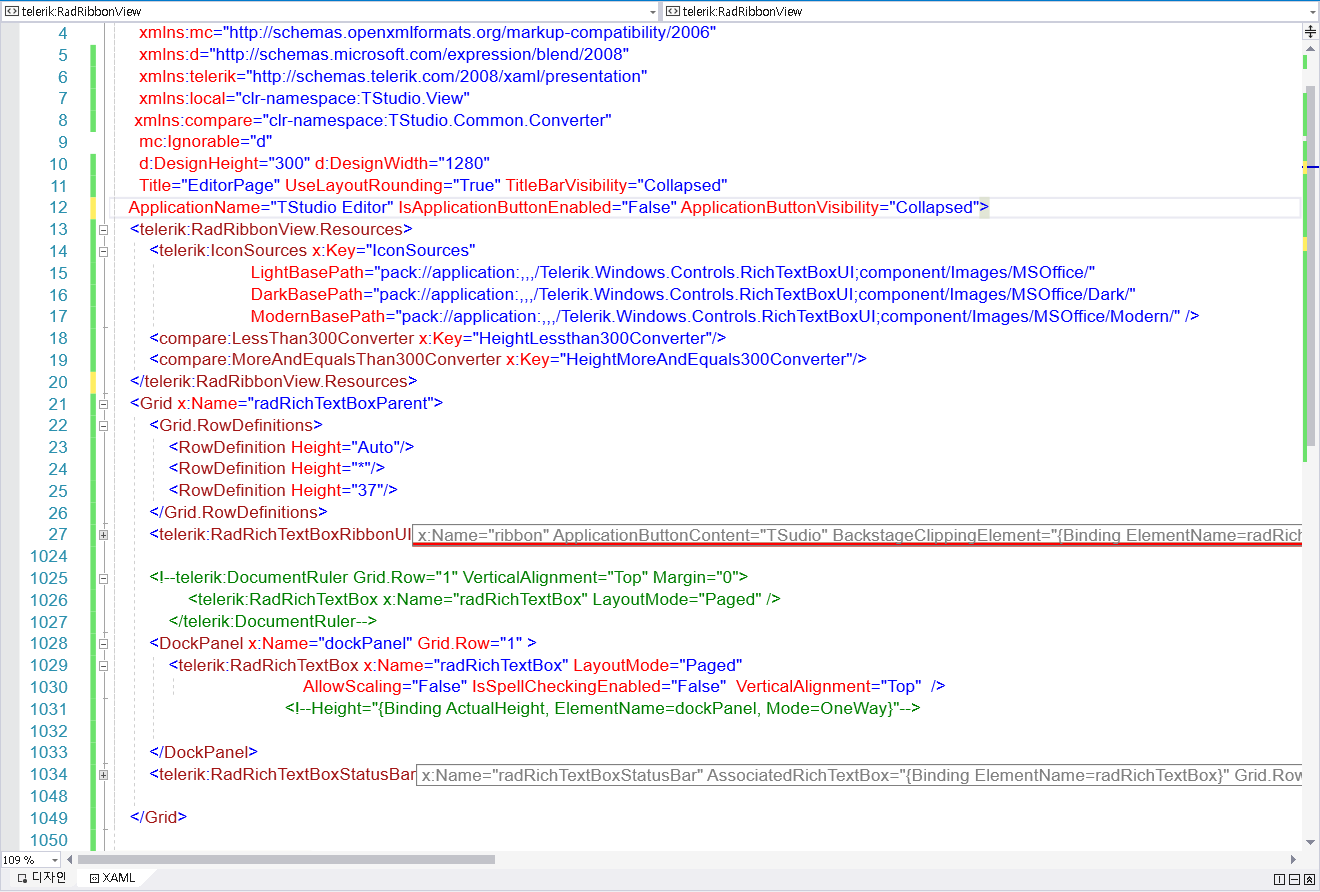Click the editor split handle icon above the scrollbar

[x=1310, y=32]
